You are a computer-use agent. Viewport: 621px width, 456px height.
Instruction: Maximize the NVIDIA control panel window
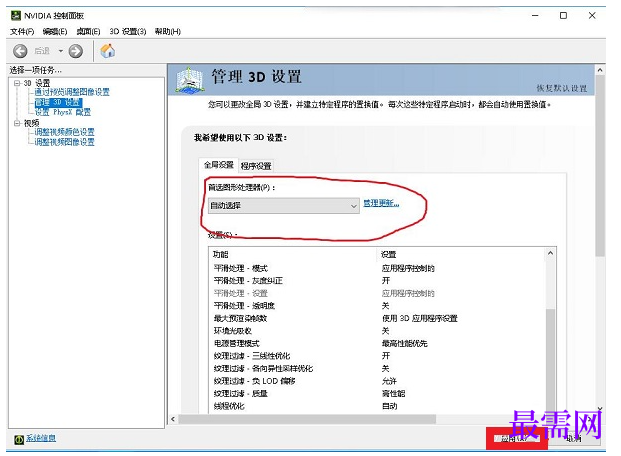click(x=563, y=15)
